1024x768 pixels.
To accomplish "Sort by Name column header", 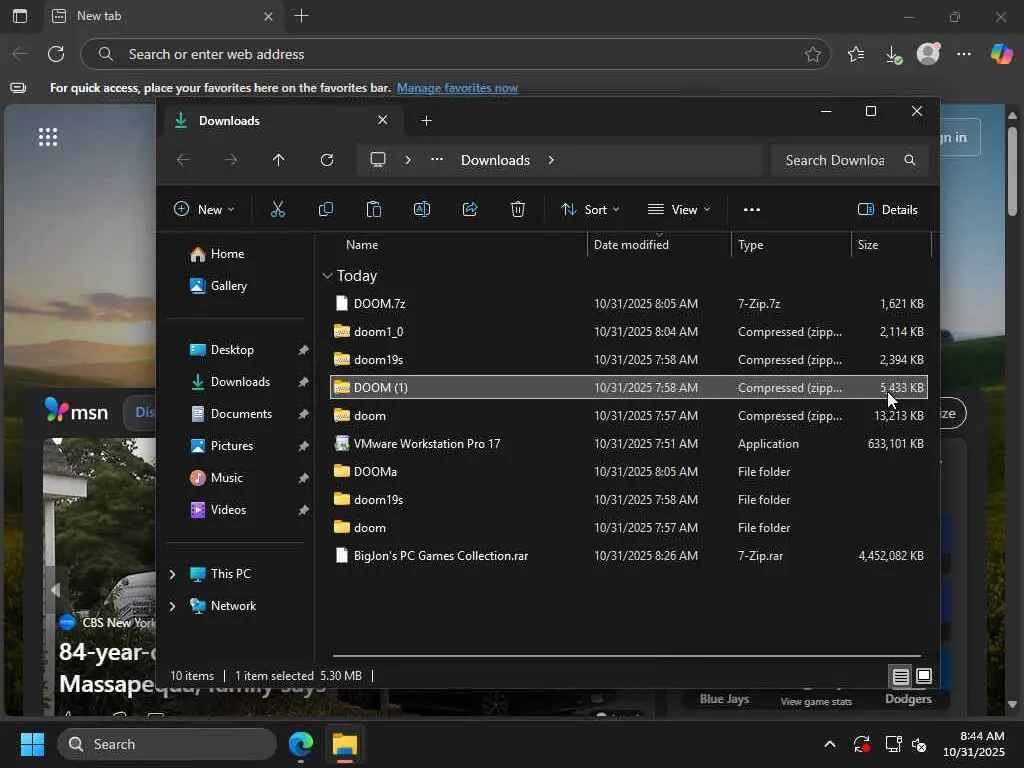I will [362, 245].
